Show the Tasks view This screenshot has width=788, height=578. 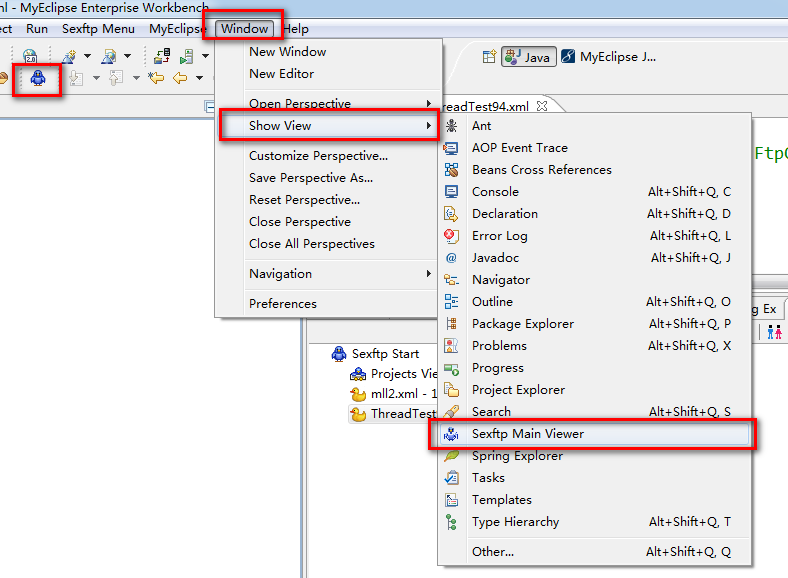click(x=595, y=478)
